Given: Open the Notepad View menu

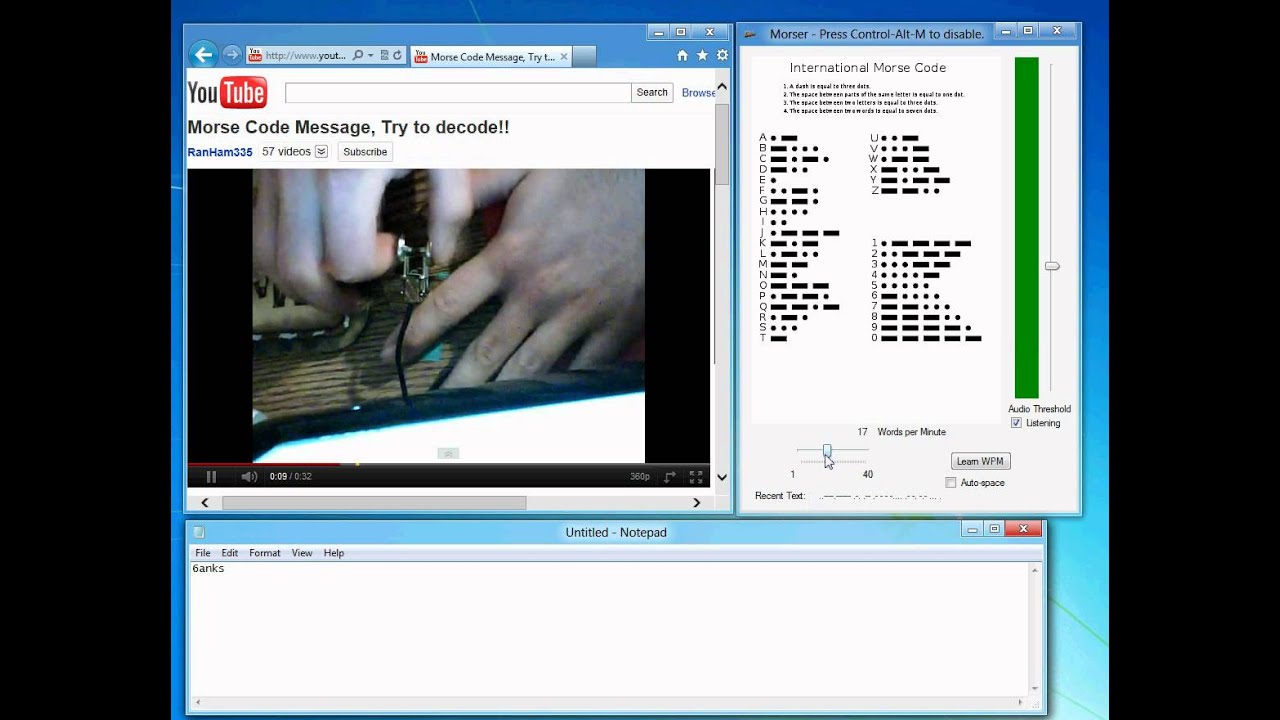Looking at the screenshot, I should tap(302, 553).
